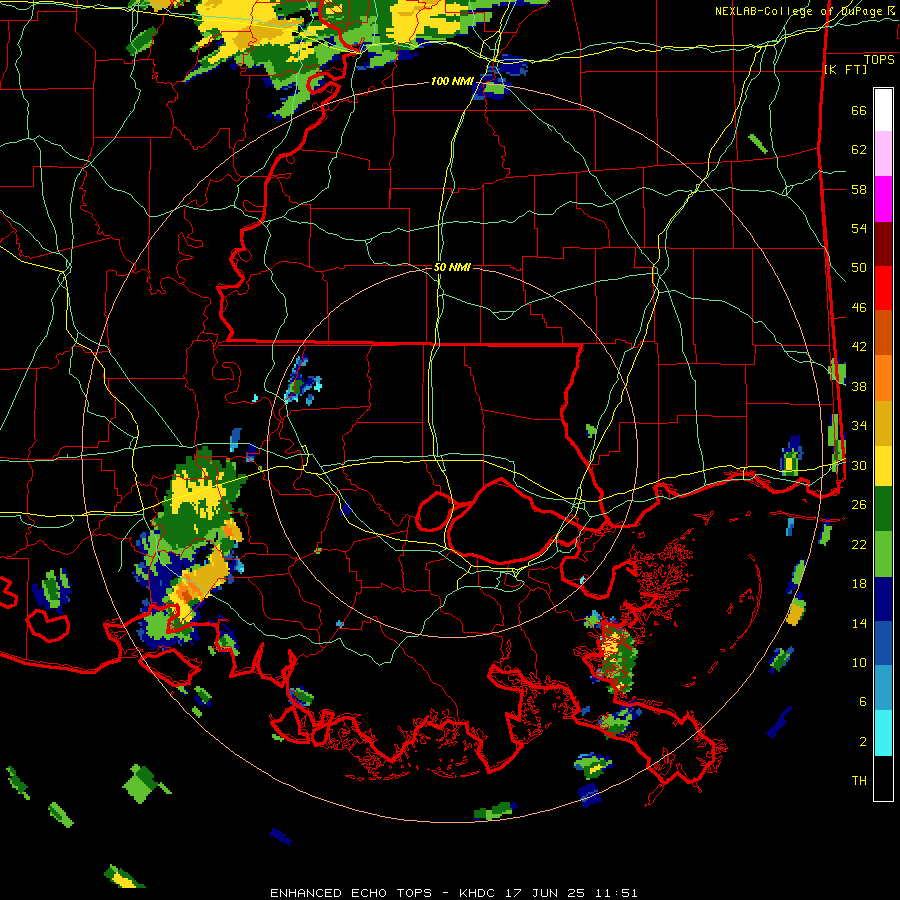
Task: Click the dark red (maroon) legend swatch
Action: click(883, 244)
